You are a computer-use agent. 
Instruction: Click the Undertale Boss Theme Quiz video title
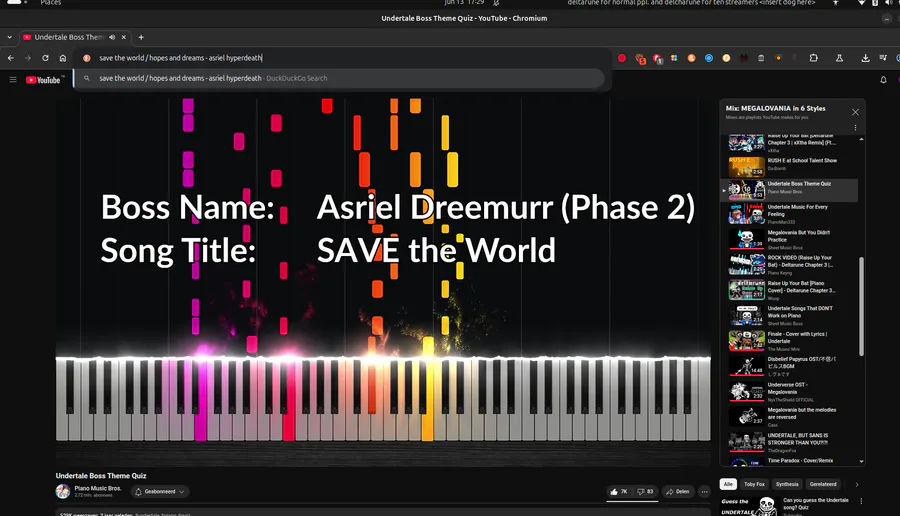(101, 476)
